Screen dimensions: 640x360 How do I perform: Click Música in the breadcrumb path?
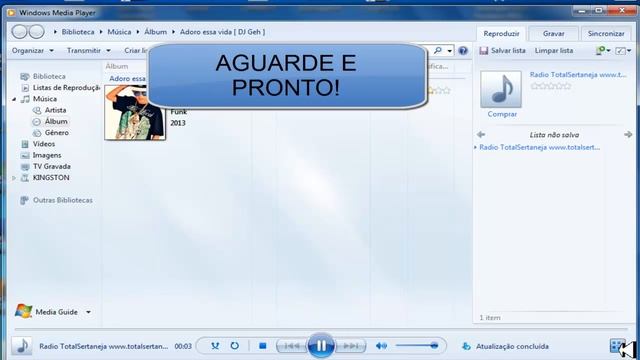[x=119, y=32]
